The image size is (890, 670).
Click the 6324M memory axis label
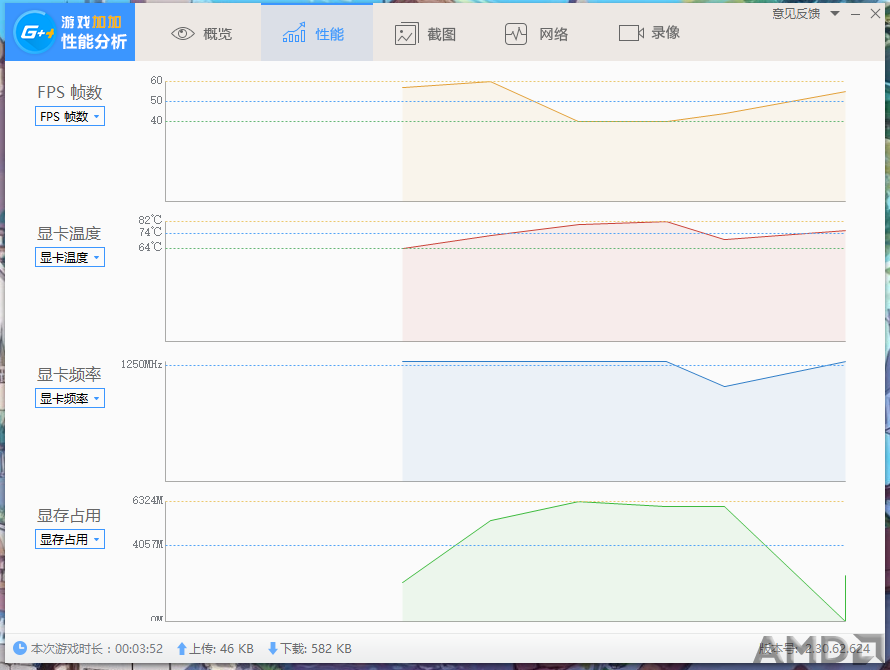pyautogui.click(x=148, y=500)
